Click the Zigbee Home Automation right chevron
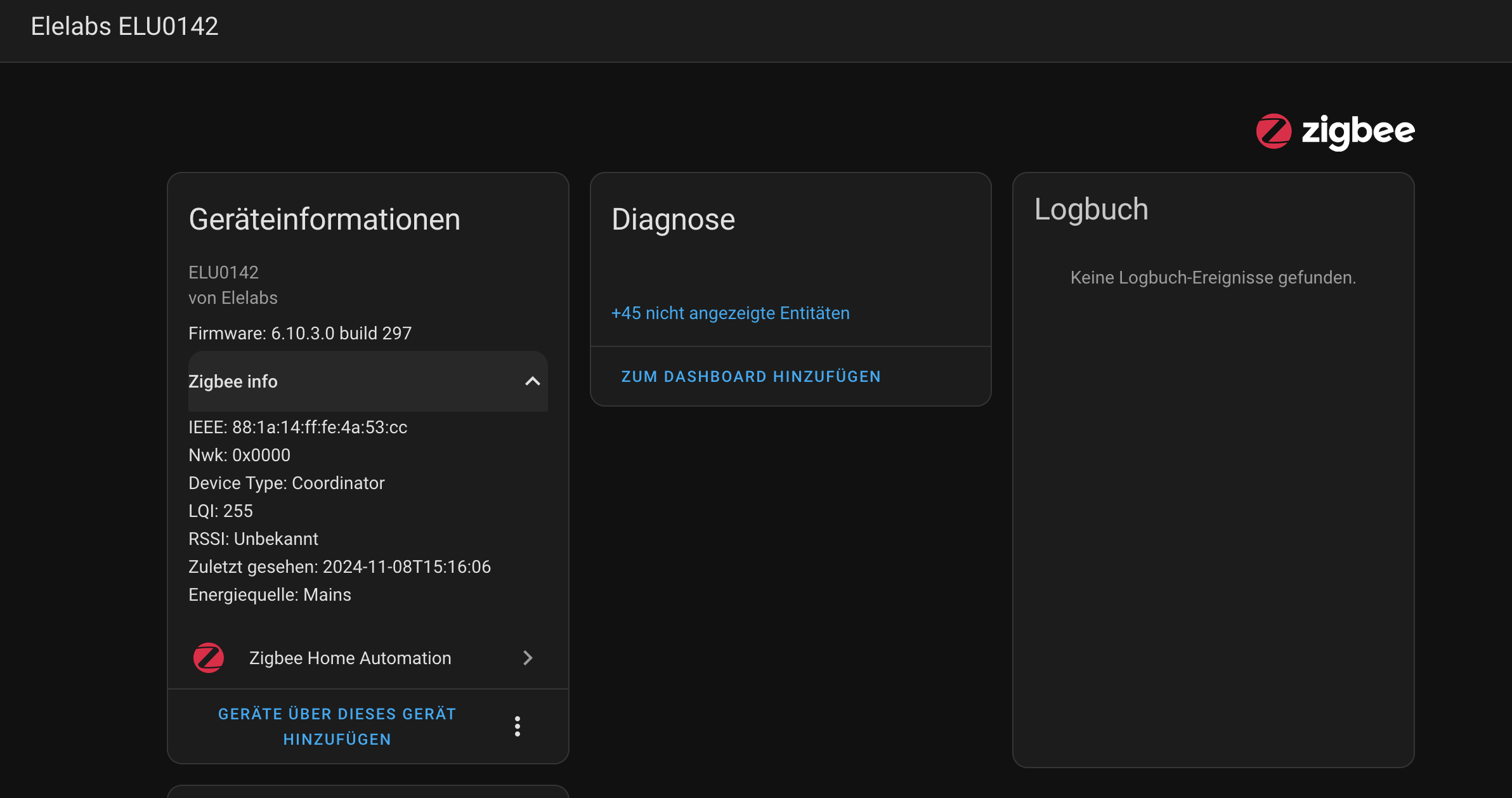 [528, 658]
